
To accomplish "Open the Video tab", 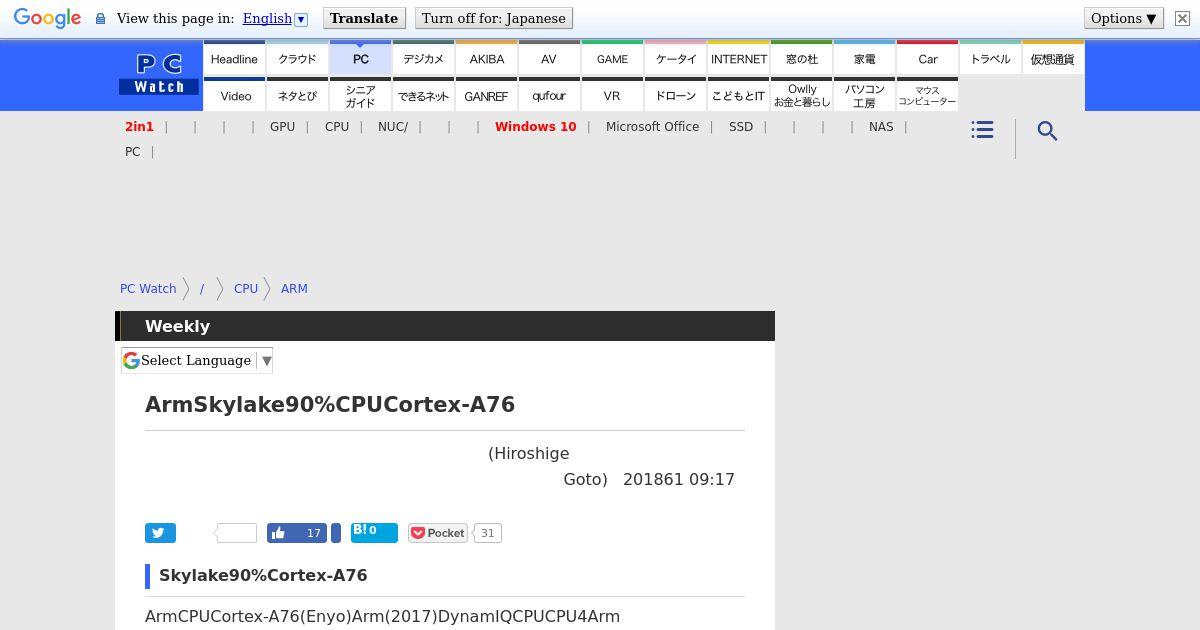I will click(x=234, y=95).
